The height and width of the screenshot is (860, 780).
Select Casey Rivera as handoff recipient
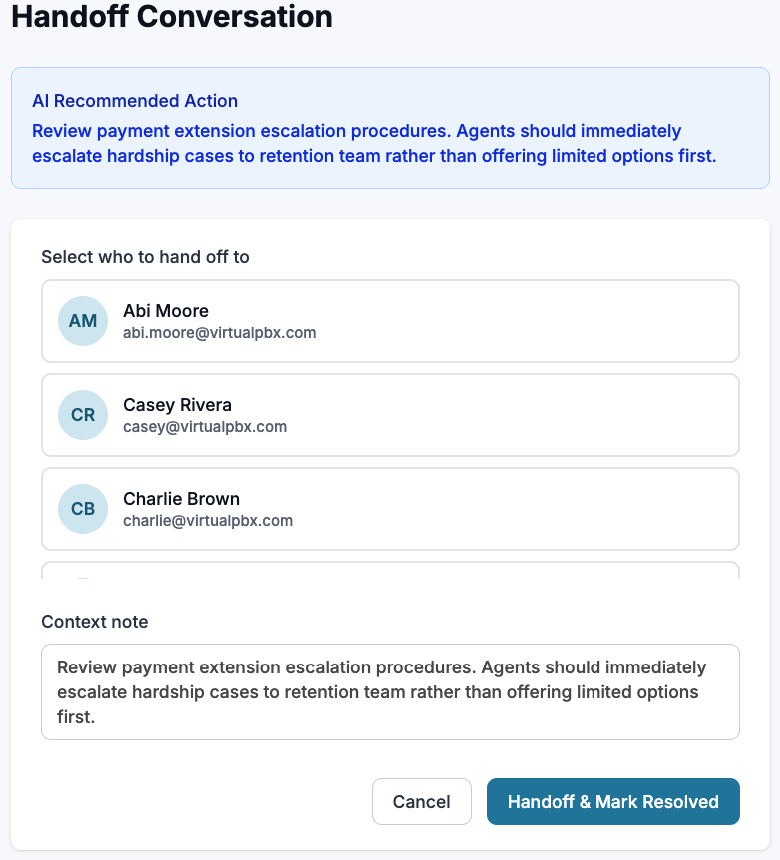(x=390, y=415)
